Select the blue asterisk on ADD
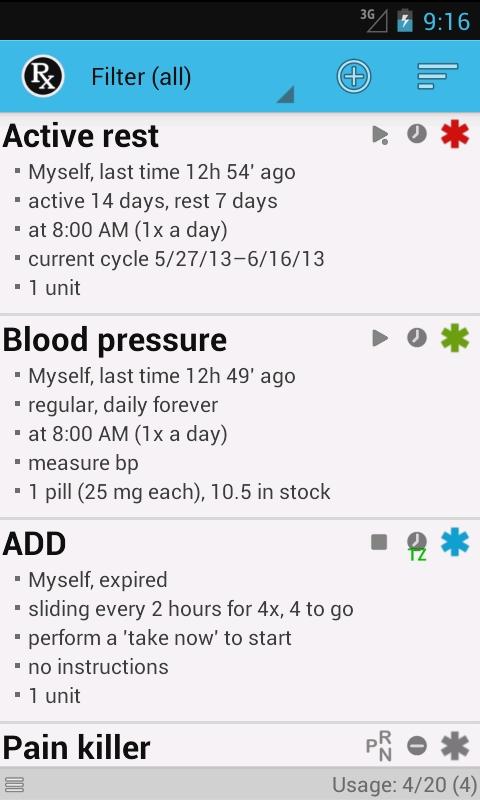Image resolution: width=480 pixels, height=800 pixels. tap(455, 542)
